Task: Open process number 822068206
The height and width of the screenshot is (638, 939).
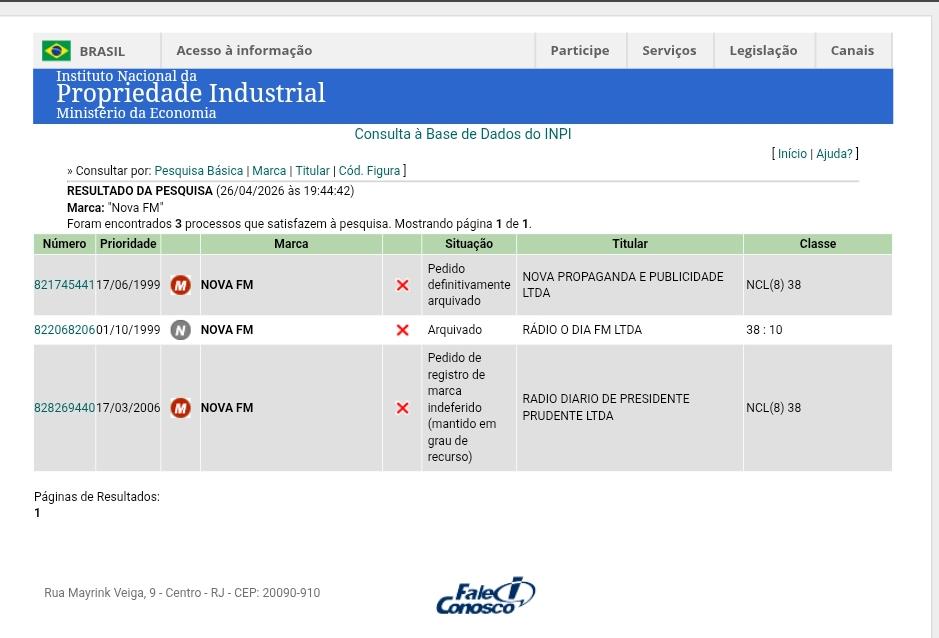Action: coord(64,330)
